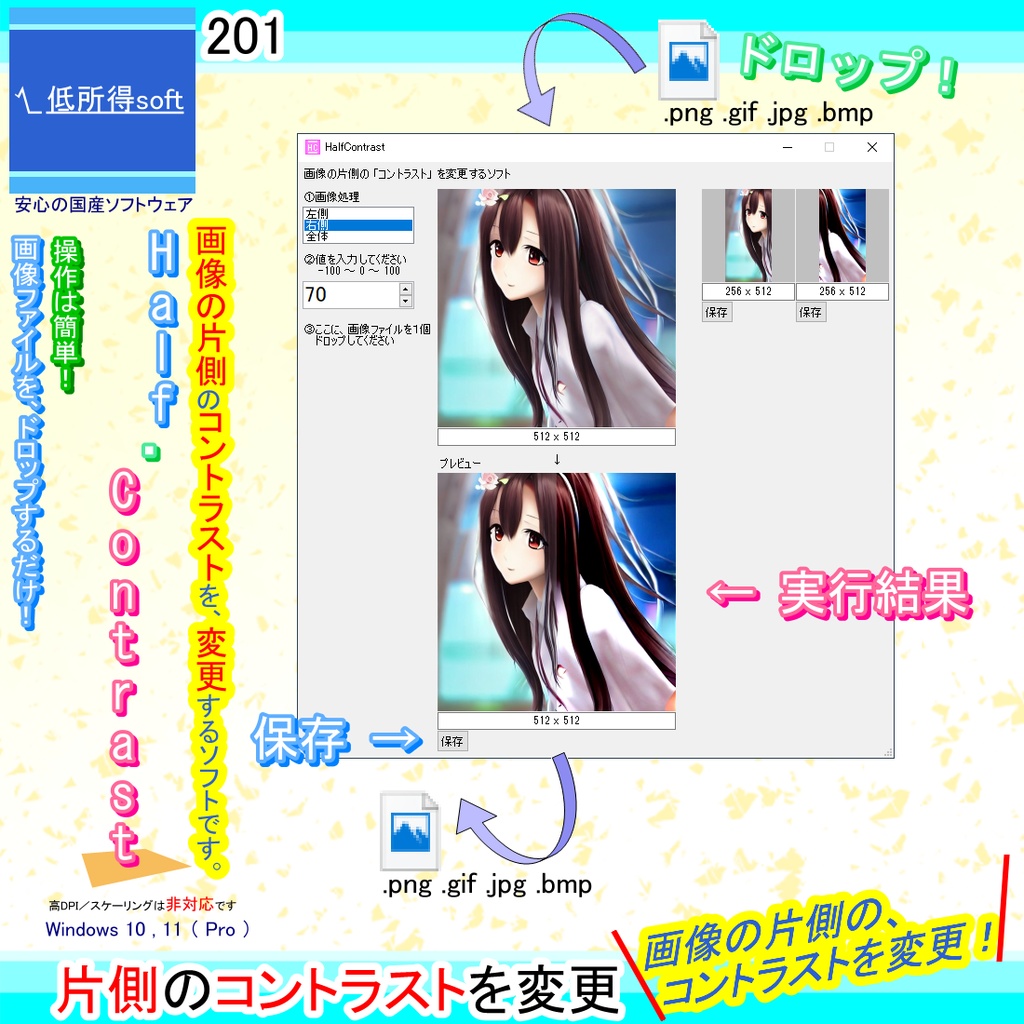Increase contrast value with up spinner arrow
The height and width of the screenshot is (1024, 1024).
(x=406, y=289)
